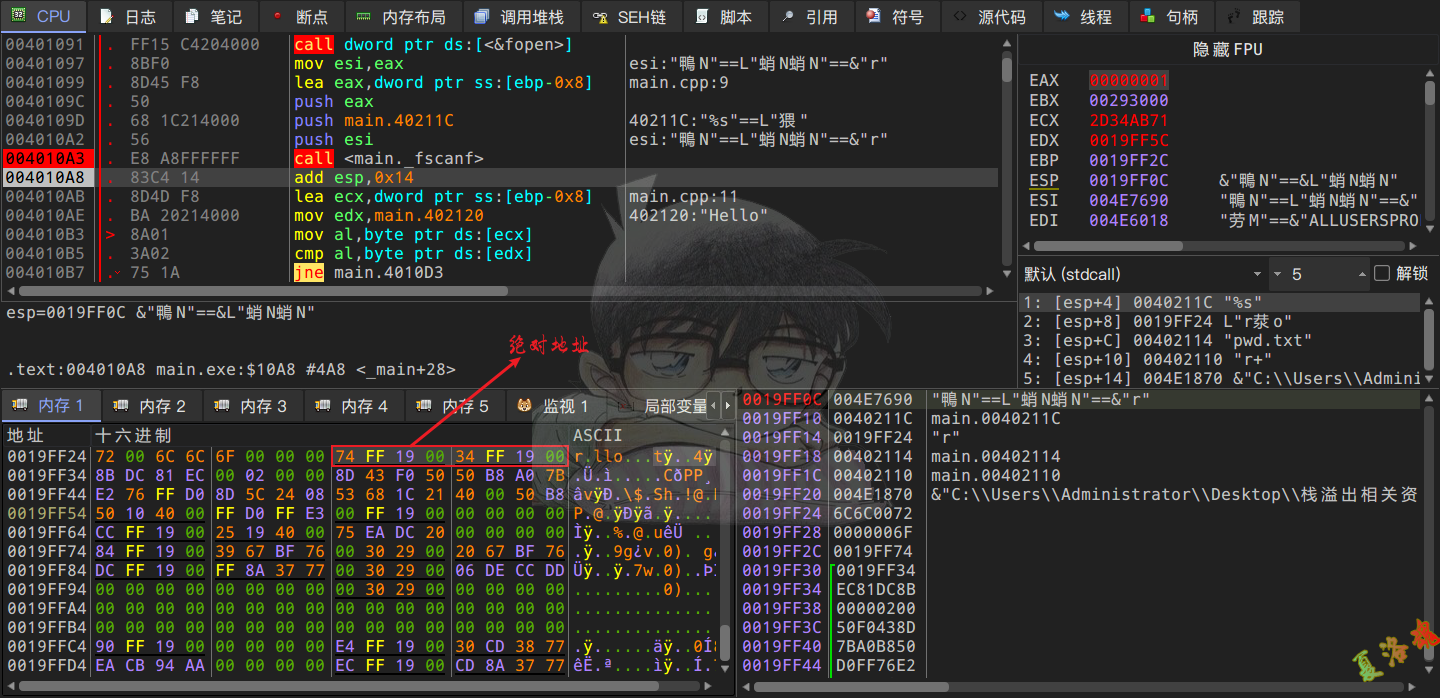Open 内存布局 memory map tab icon

tap(363, 17)
